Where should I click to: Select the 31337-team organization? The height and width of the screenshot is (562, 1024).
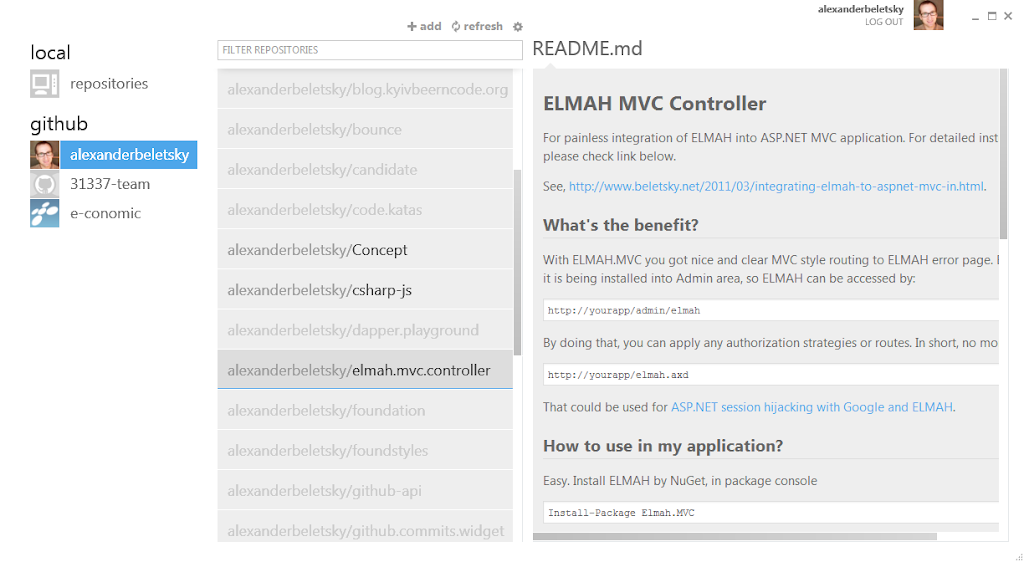click(x=110, y=184)
